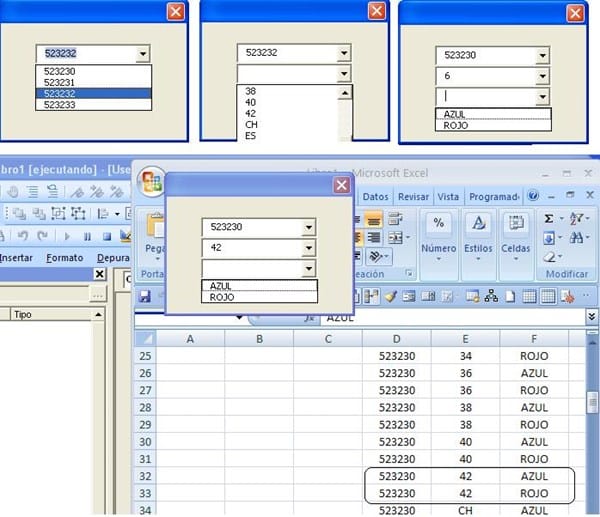This screenshot has width=600, height=517.
Task: Click the Excel sheet vertical scrollbar thumb
Action: point(593,402)
